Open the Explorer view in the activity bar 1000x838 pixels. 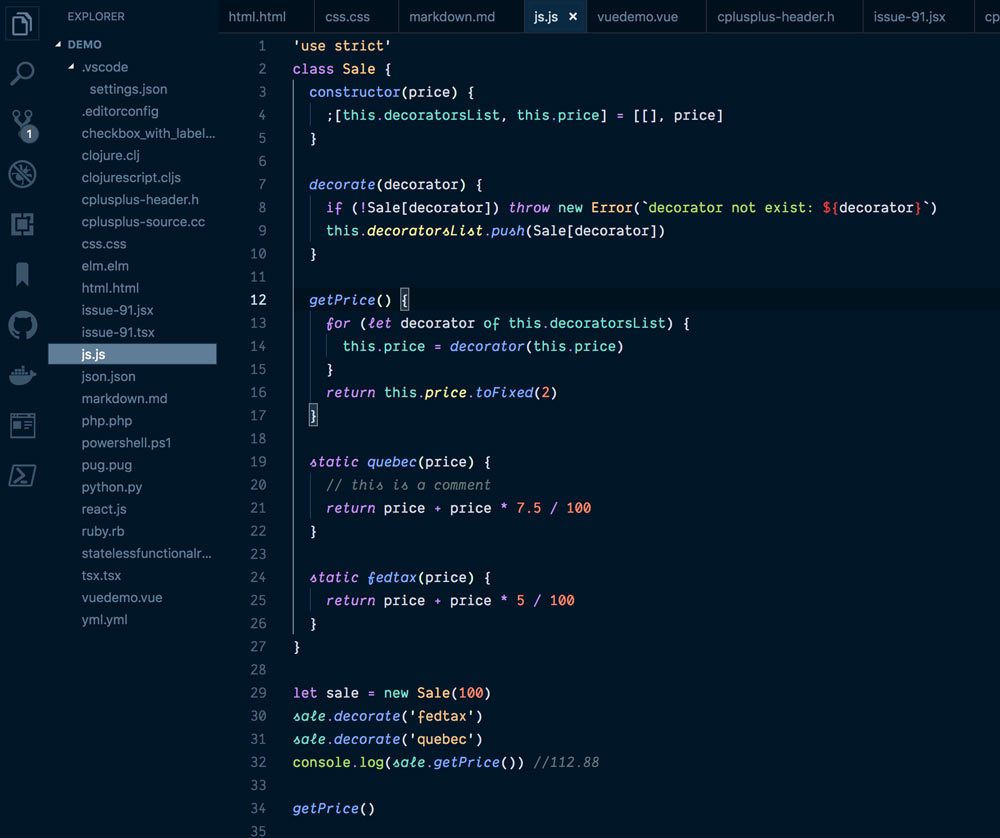pyautogui.click(x=22, y=23)
